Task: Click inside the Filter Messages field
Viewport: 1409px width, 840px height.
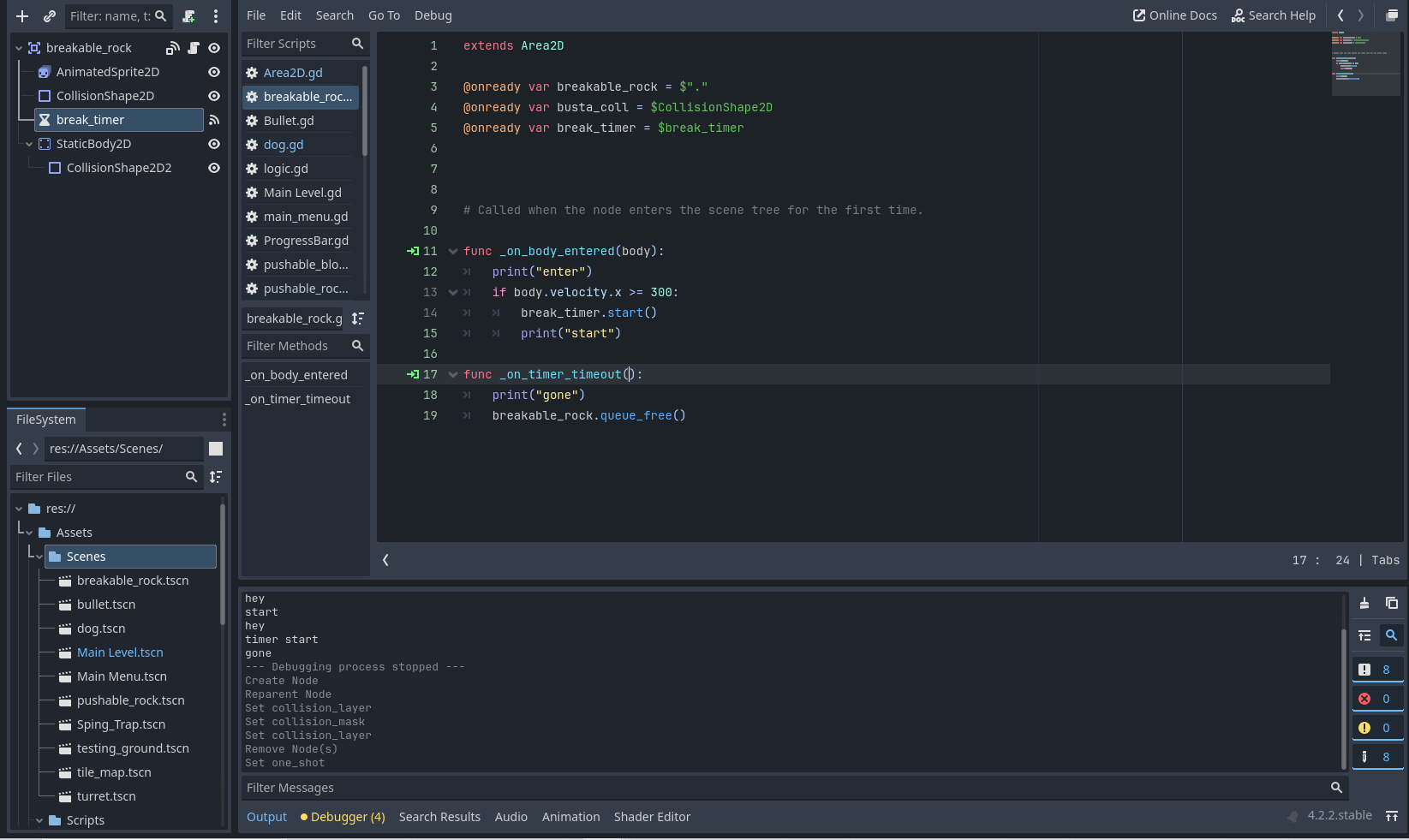Action: tap(600, 788)
